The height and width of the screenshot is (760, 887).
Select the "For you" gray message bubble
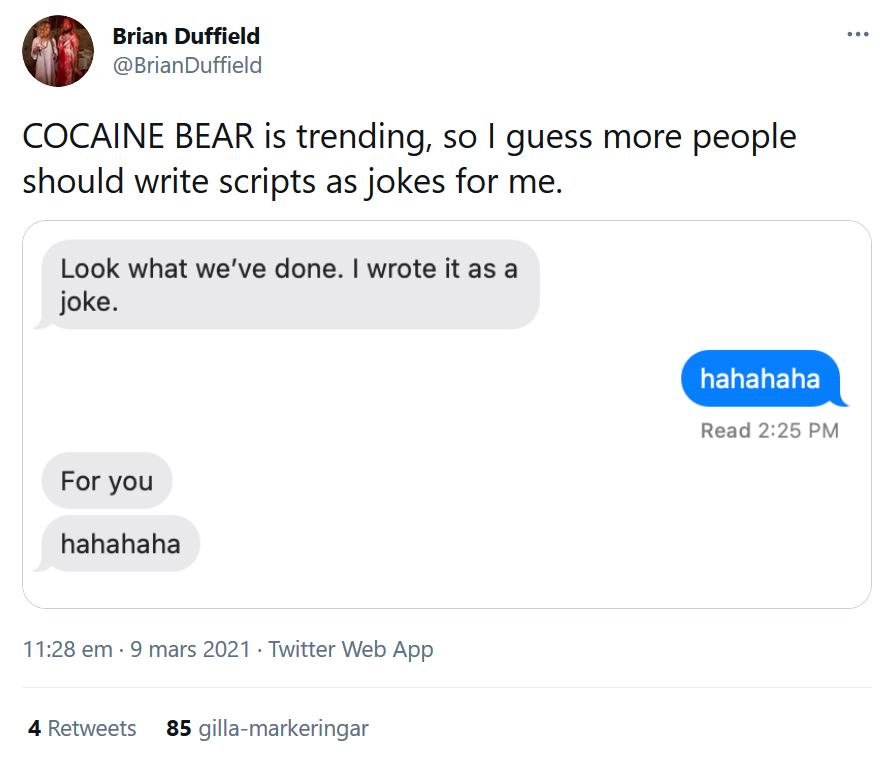[x=106, y=481]
